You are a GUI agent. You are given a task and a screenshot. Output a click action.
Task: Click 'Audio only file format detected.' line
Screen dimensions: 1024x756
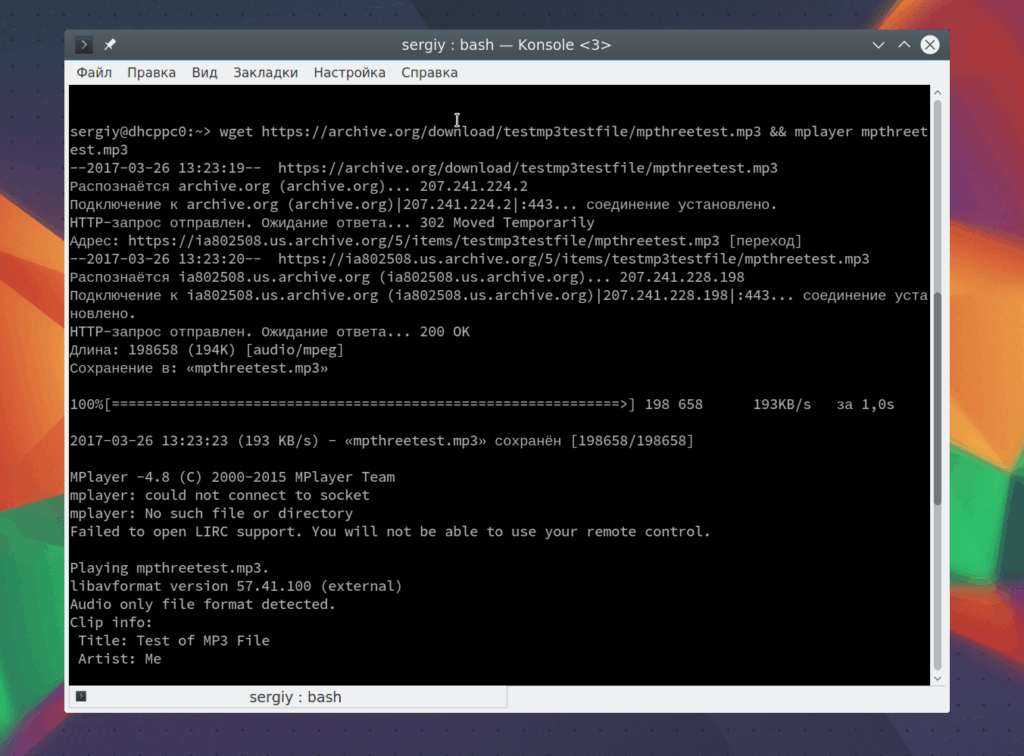[202, 605]
